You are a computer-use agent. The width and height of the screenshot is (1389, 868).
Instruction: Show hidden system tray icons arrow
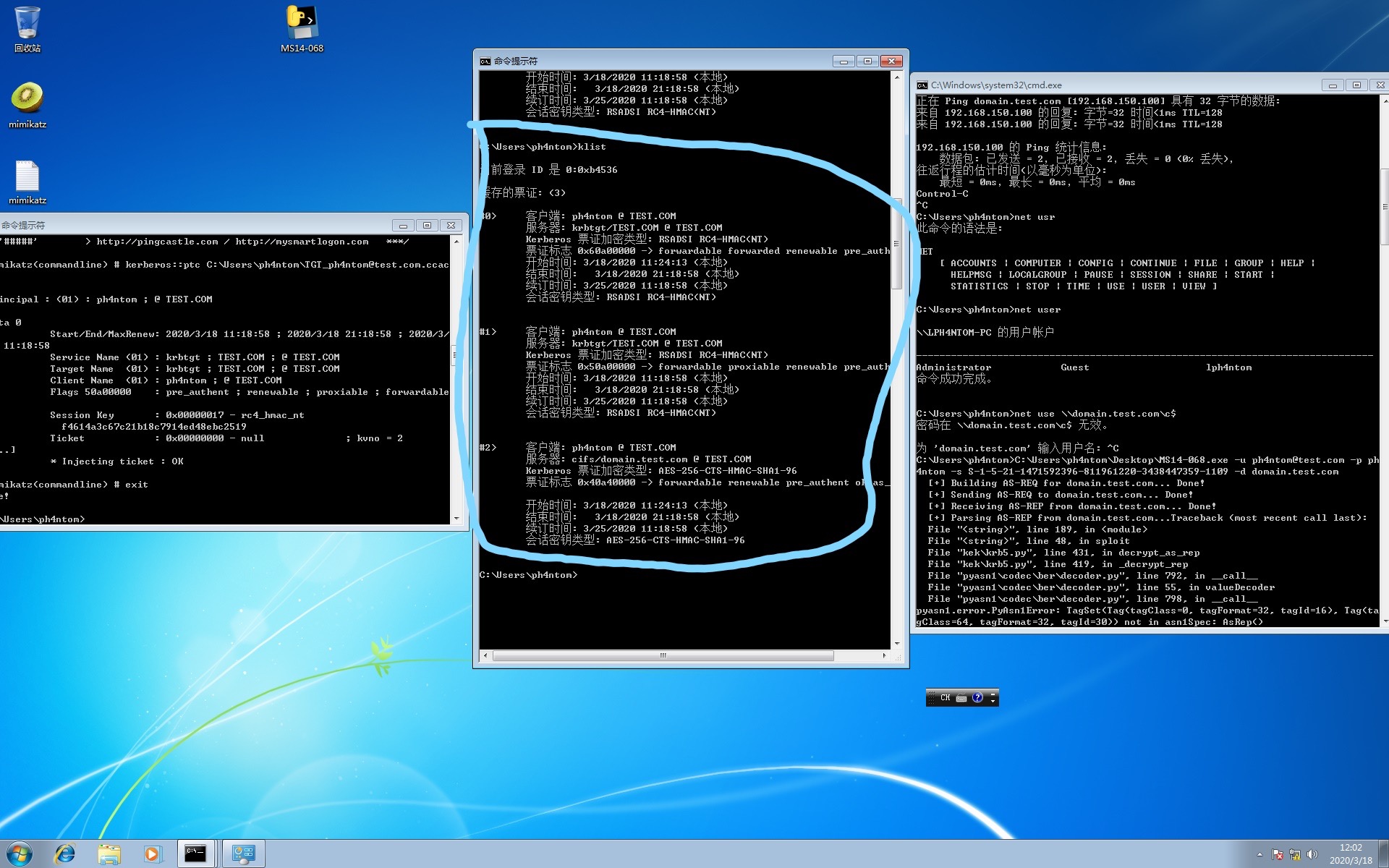point(1260,854)
